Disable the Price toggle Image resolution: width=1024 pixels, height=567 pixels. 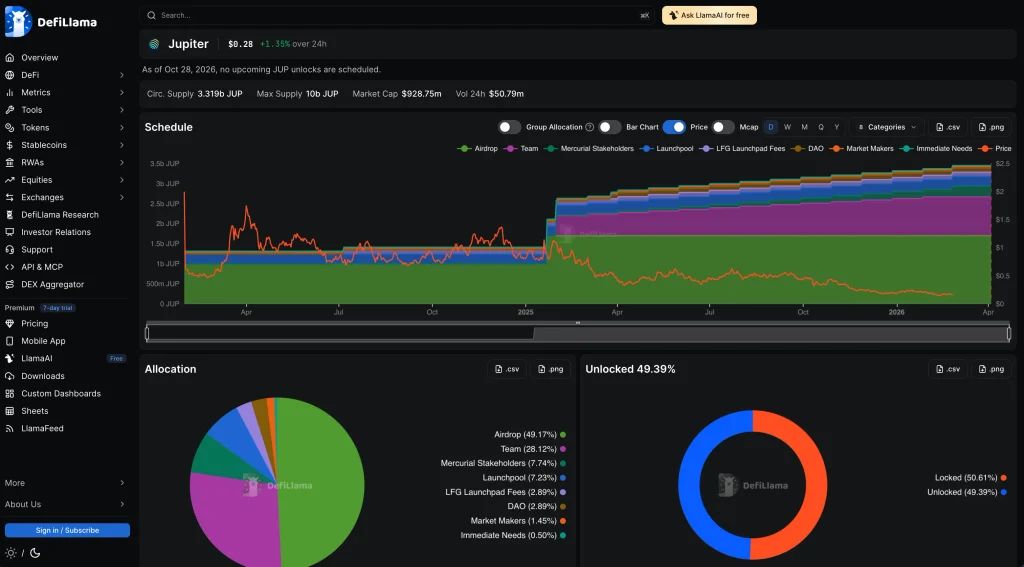pyautogui.click(x=674, y=127)
